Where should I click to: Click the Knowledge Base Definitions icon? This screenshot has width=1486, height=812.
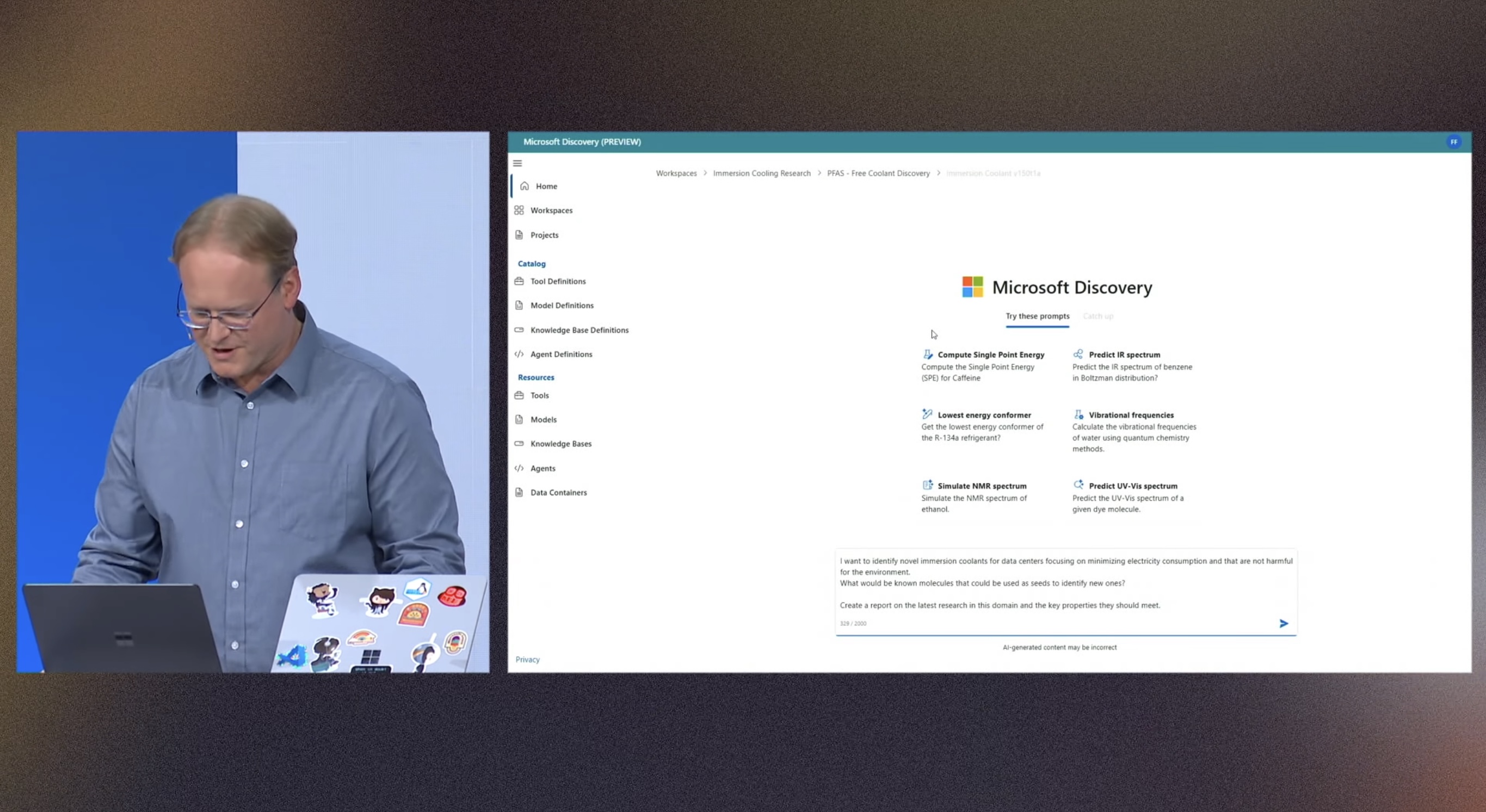pos(519,330)
